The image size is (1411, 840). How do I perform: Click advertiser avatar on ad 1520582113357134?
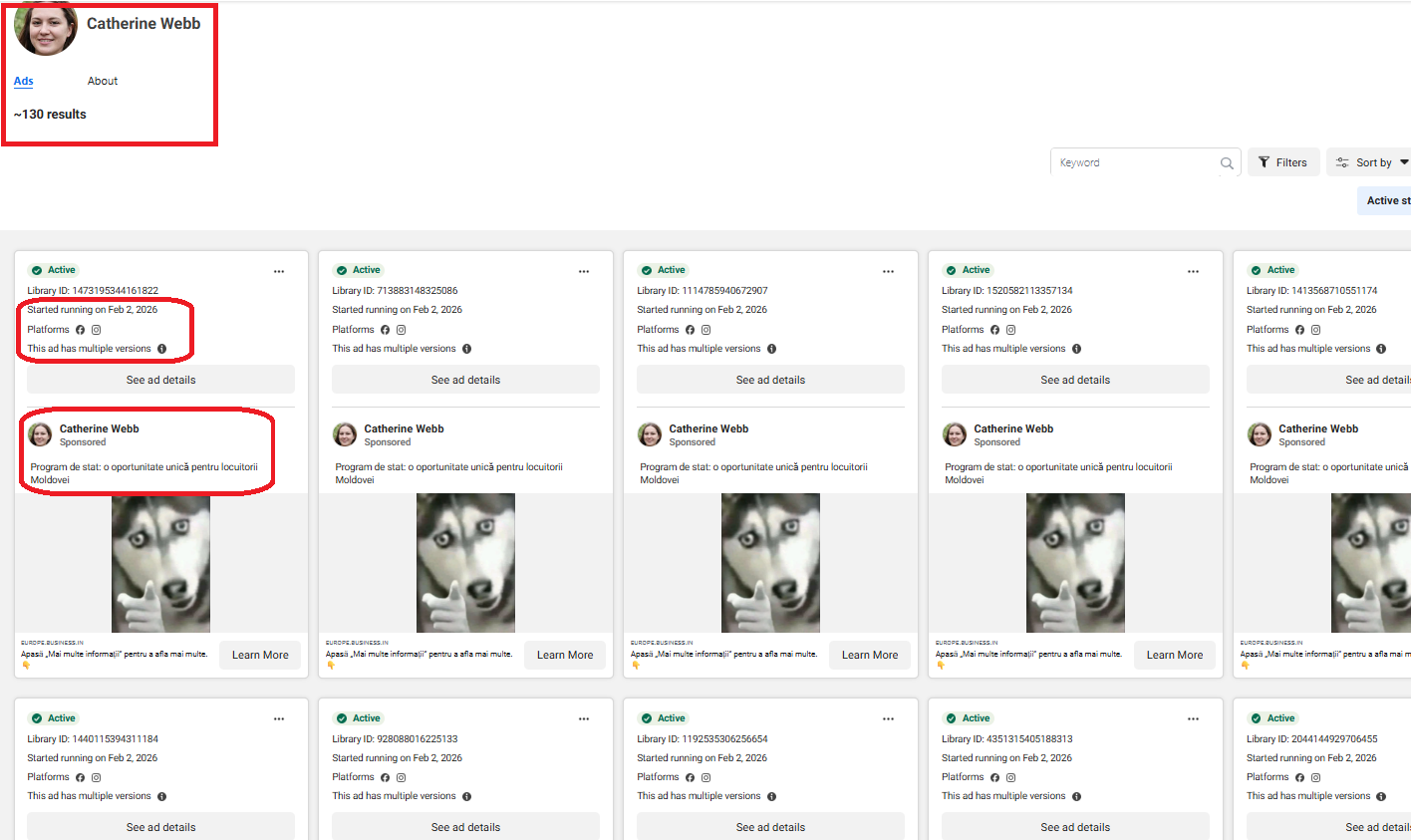pos(955,434)
